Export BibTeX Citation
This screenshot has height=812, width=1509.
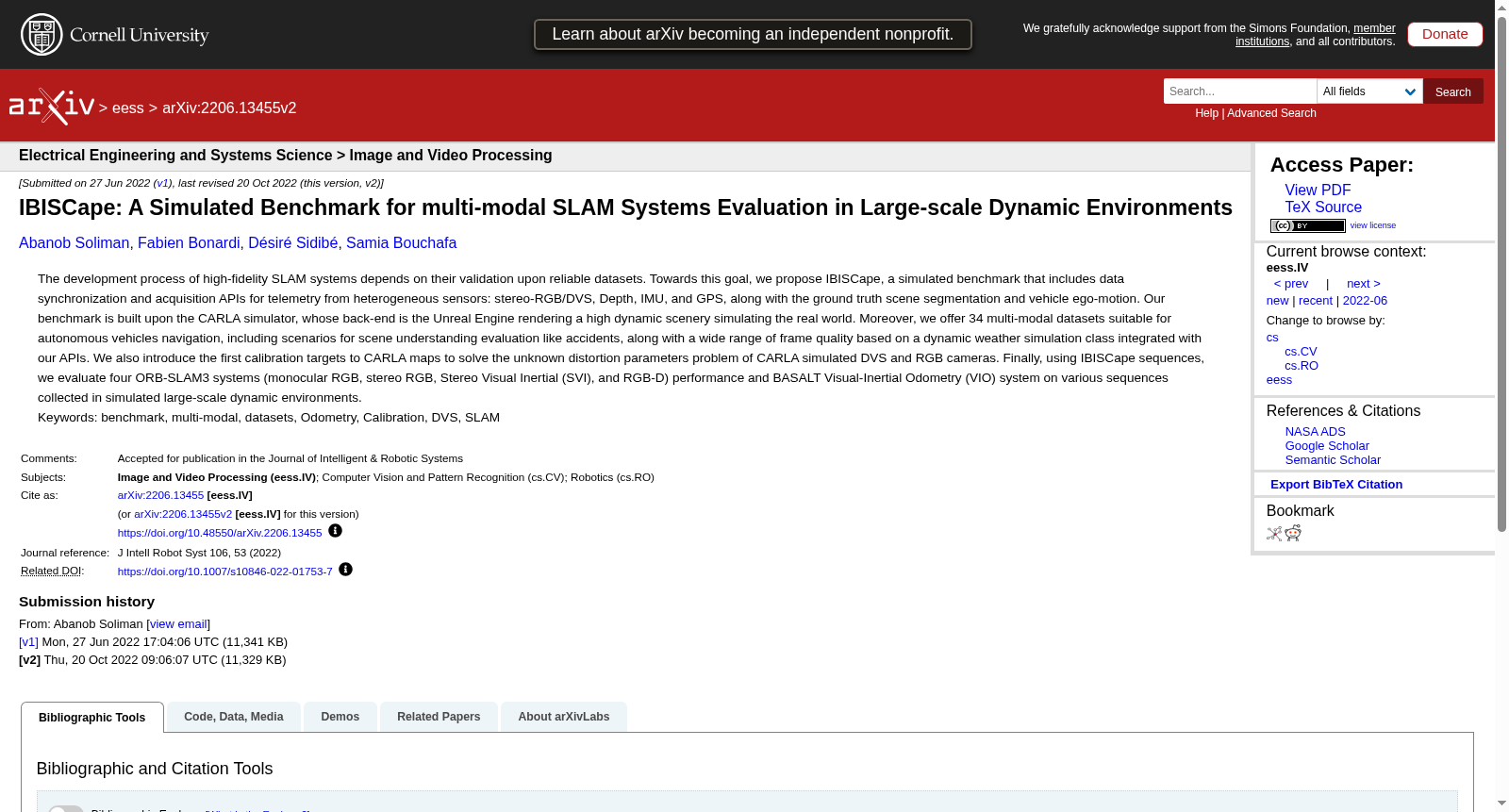pos(1336,484)
